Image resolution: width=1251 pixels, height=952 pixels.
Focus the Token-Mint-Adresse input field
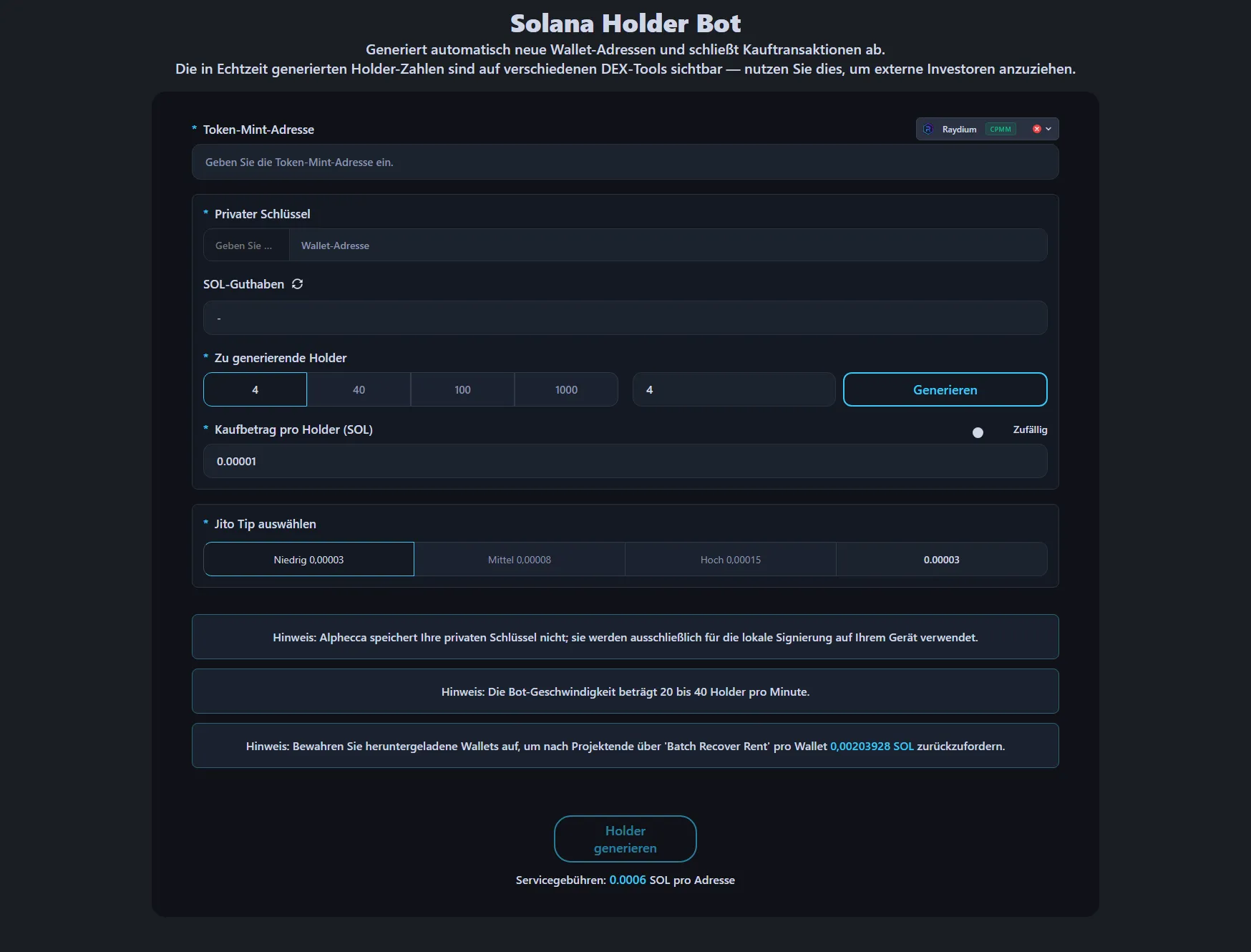[x=625, y=162]
